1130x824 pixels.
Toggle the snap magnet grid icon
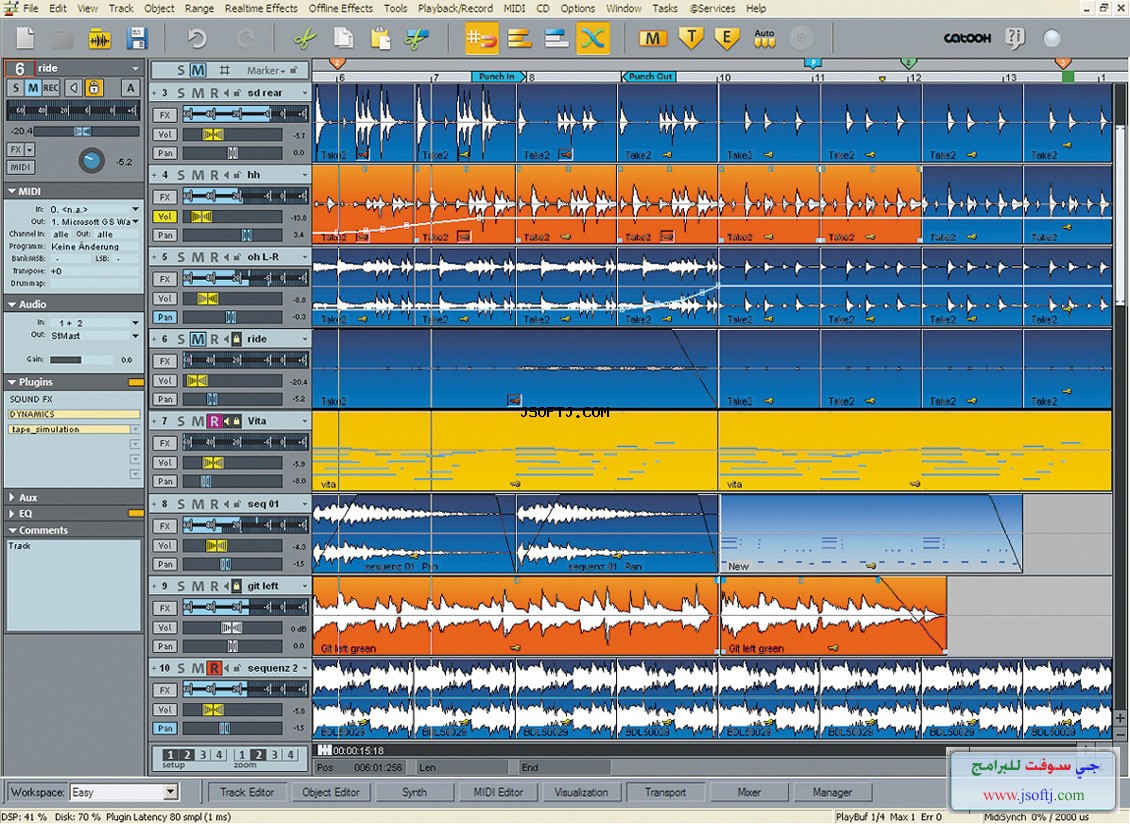click(481, 38)
